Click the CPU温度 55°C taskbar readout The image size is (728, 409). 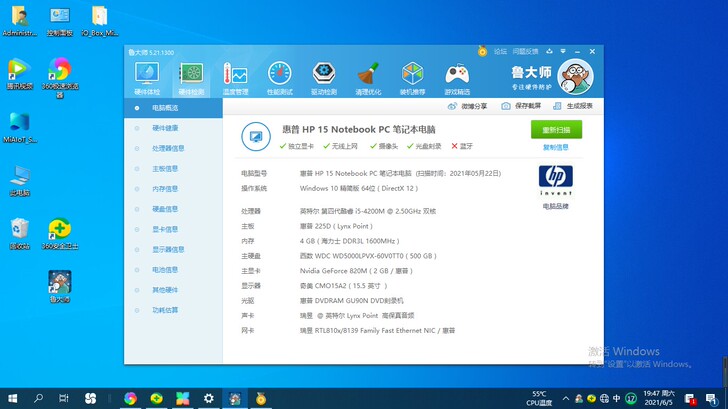(539, 398)
